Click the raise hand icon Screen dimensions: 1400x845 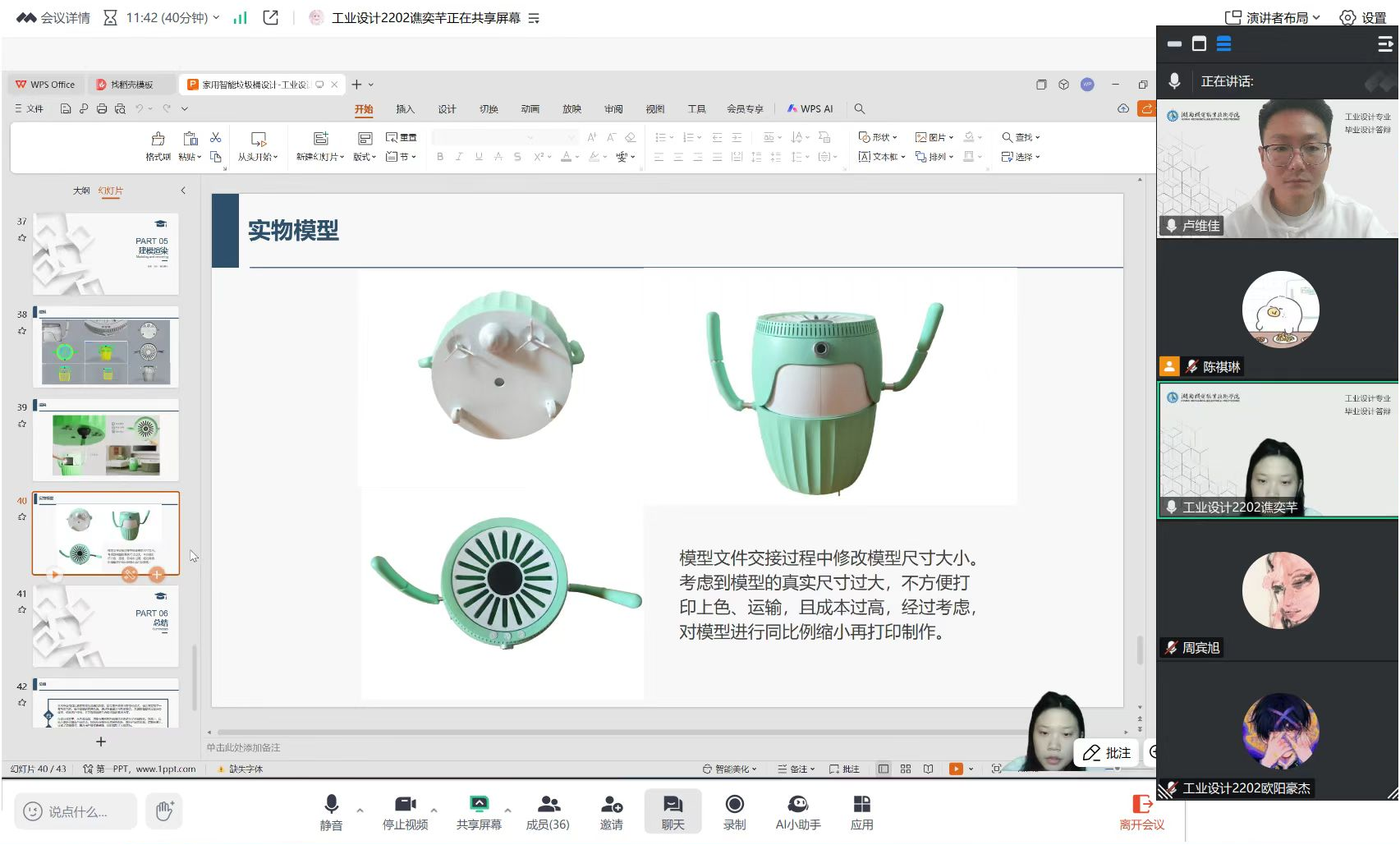[x=164, y=811]
